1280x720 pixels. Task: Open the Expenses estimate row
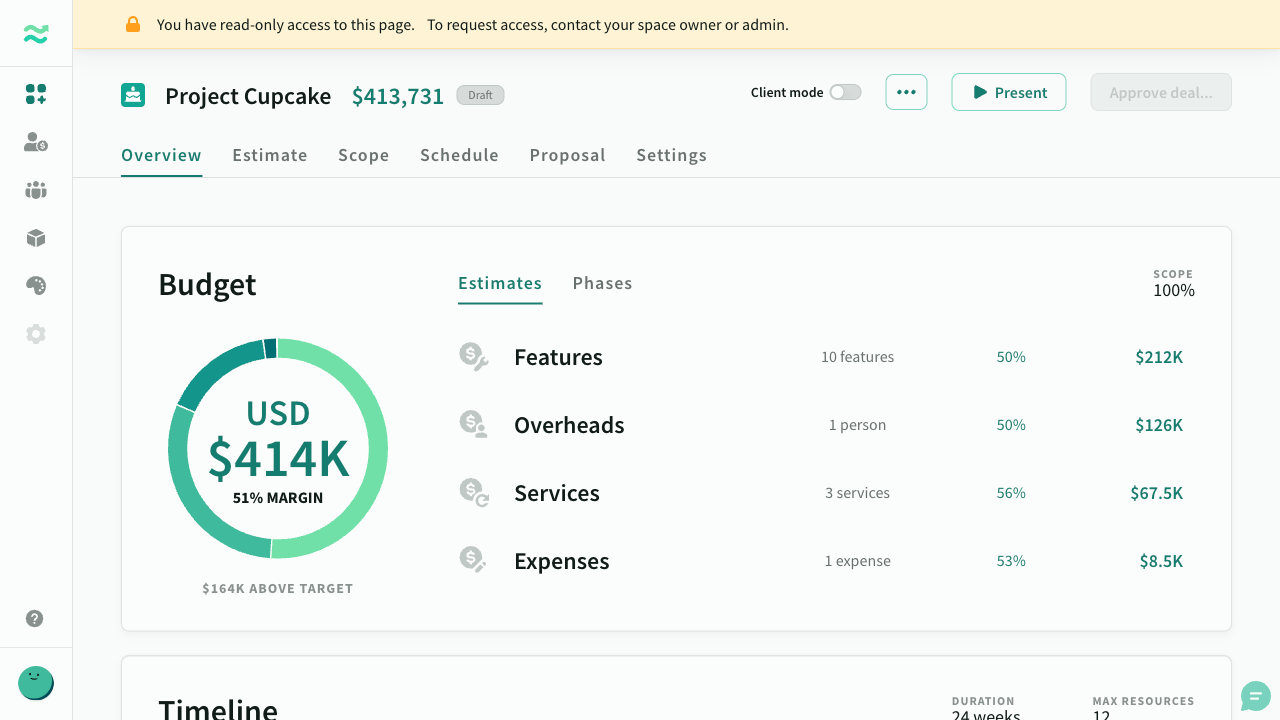coord(826,561)
